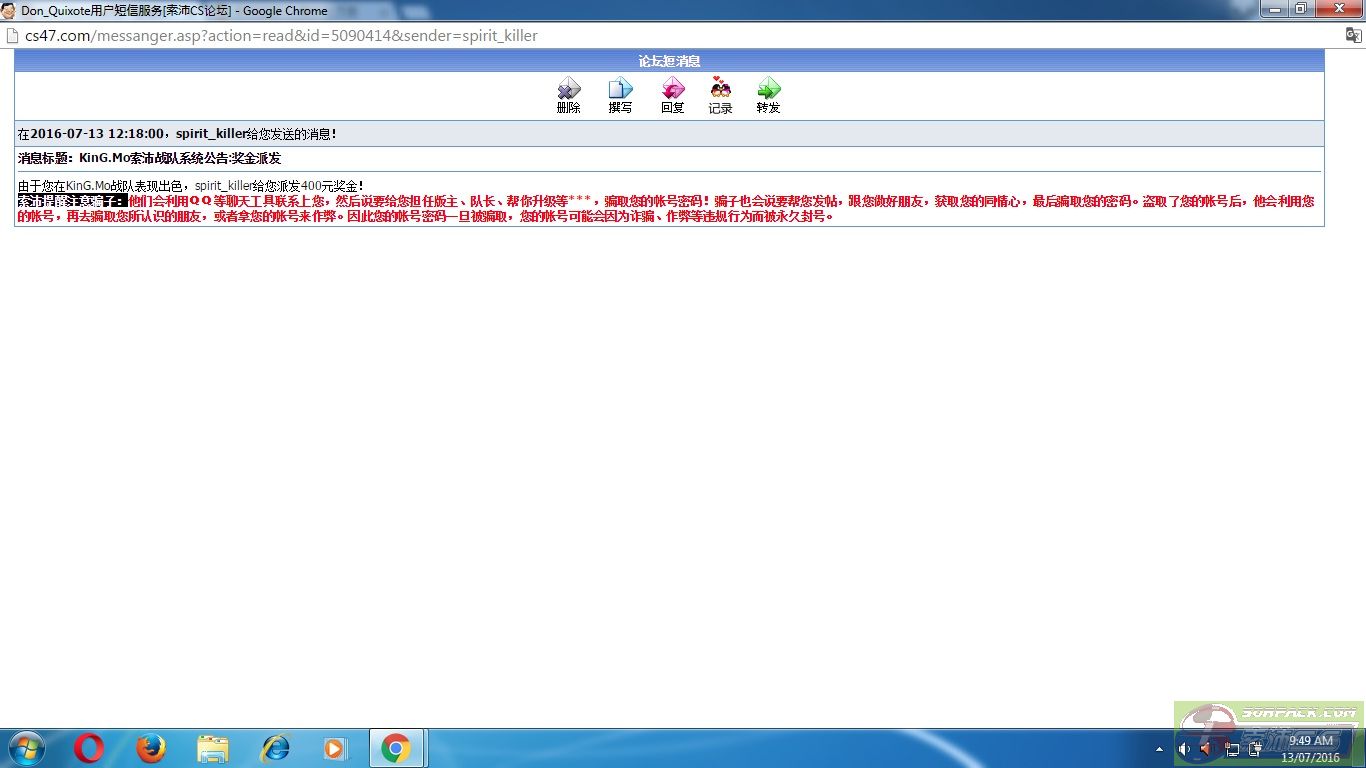The image size is (1366, 768).
Task: Switch to Google Chrome taskbar button
Action: [396, 748]
